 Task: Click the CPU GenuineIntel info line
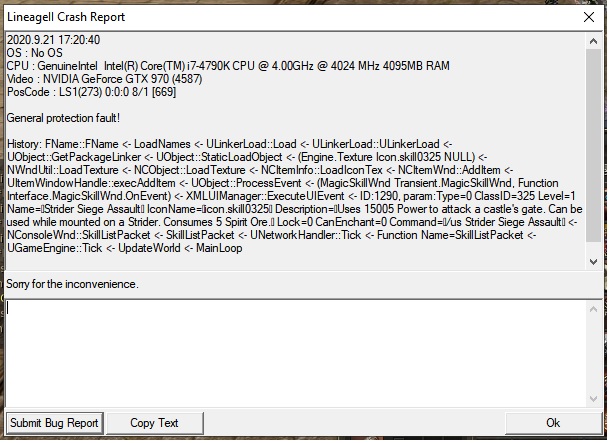point(228,66)
